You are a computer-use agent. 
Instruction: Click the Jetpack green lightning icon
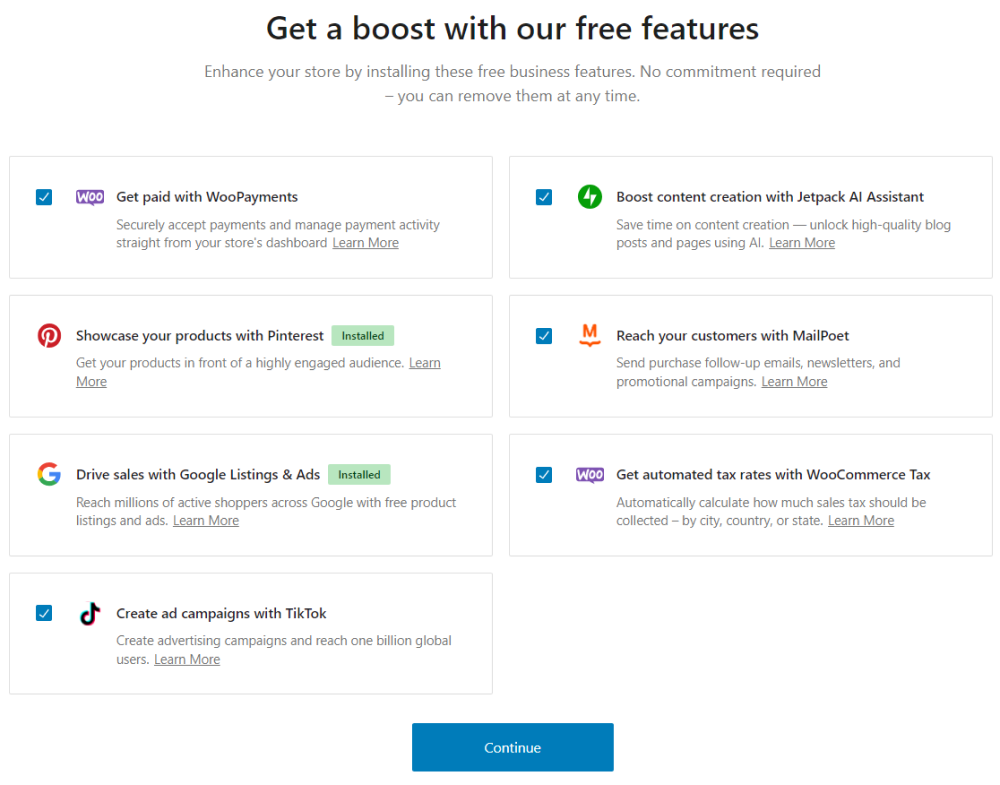point(590,196)
